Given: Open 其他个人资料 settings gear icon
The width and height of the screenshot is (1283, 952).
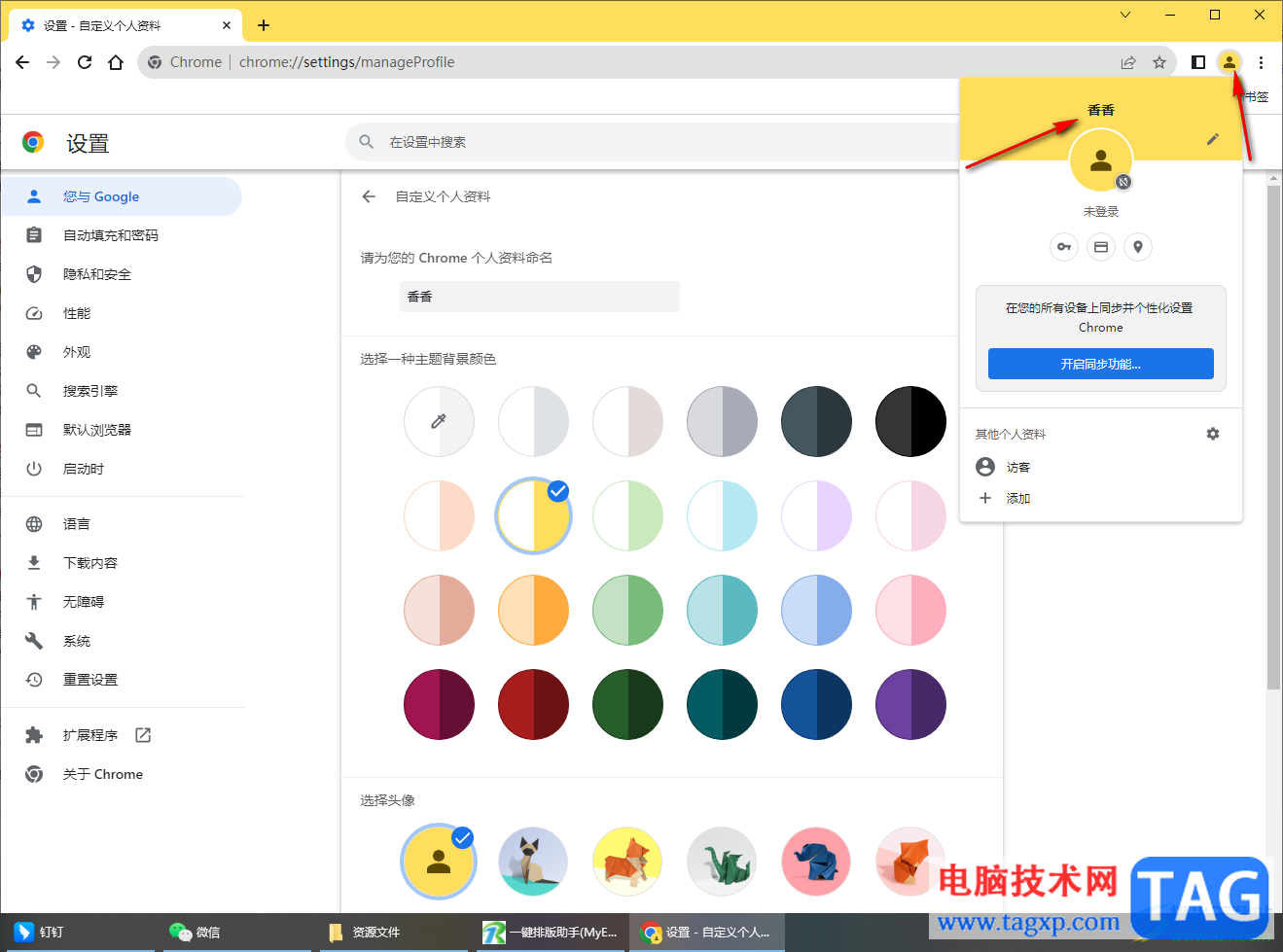Looking at the screenshot, I should pyautogui.click(x=1212, y=434).
